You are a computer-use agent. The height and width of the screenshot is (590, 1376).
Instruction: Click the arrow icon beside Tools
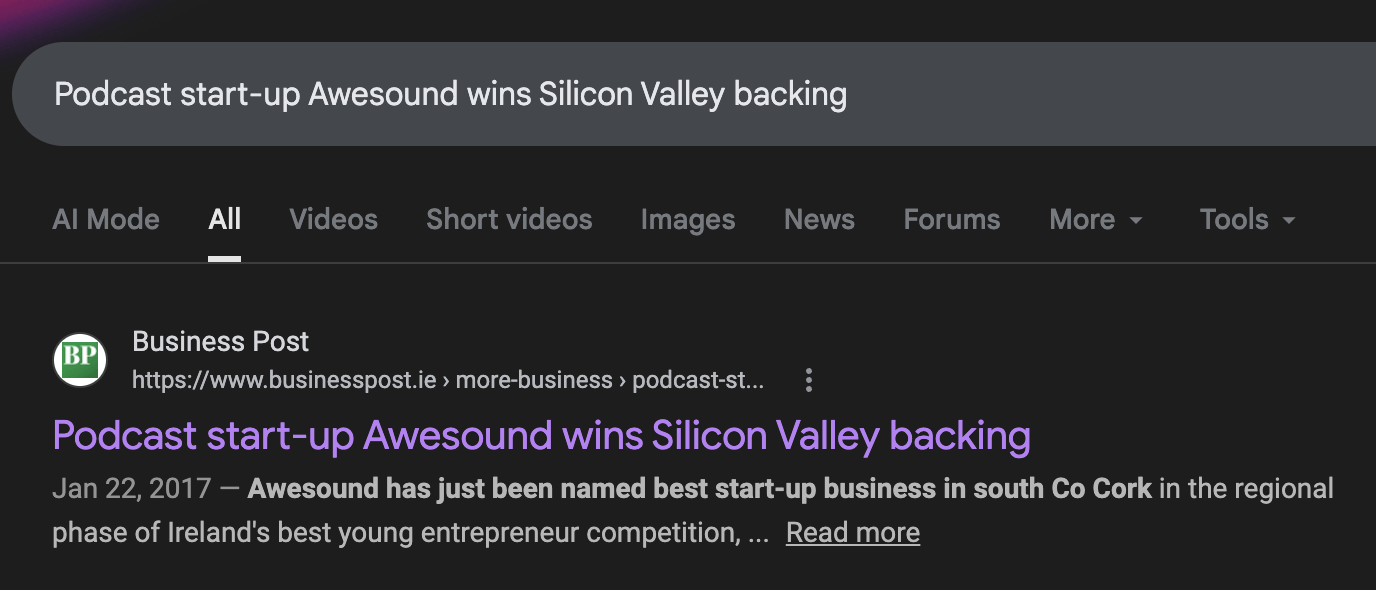(1288, 220)
